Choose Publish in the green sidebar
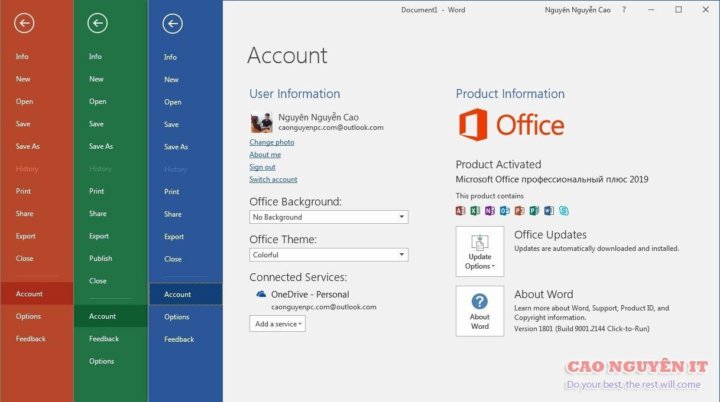The width and height of the screenshot is (720, 402). click(x=100, y=258)
